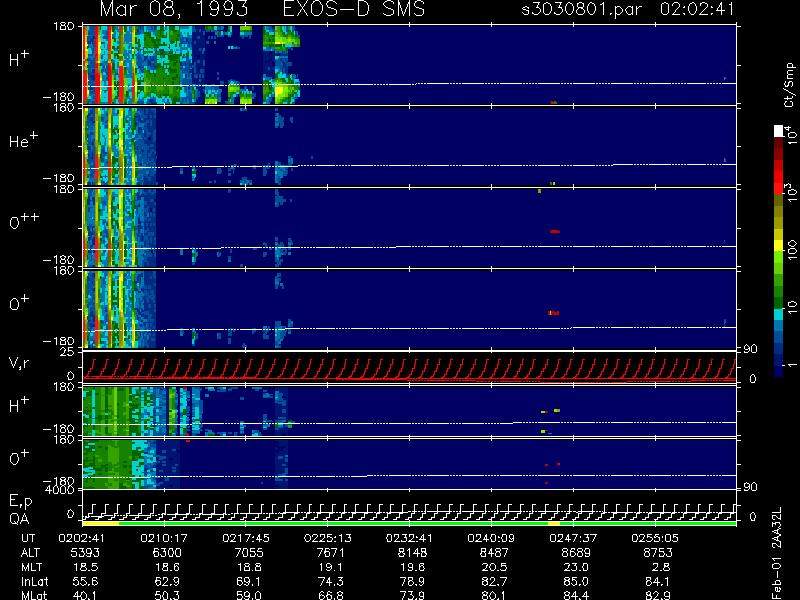Click the yellow band of the color bar
Screen dimensions: 800x600
click(778, 247)
